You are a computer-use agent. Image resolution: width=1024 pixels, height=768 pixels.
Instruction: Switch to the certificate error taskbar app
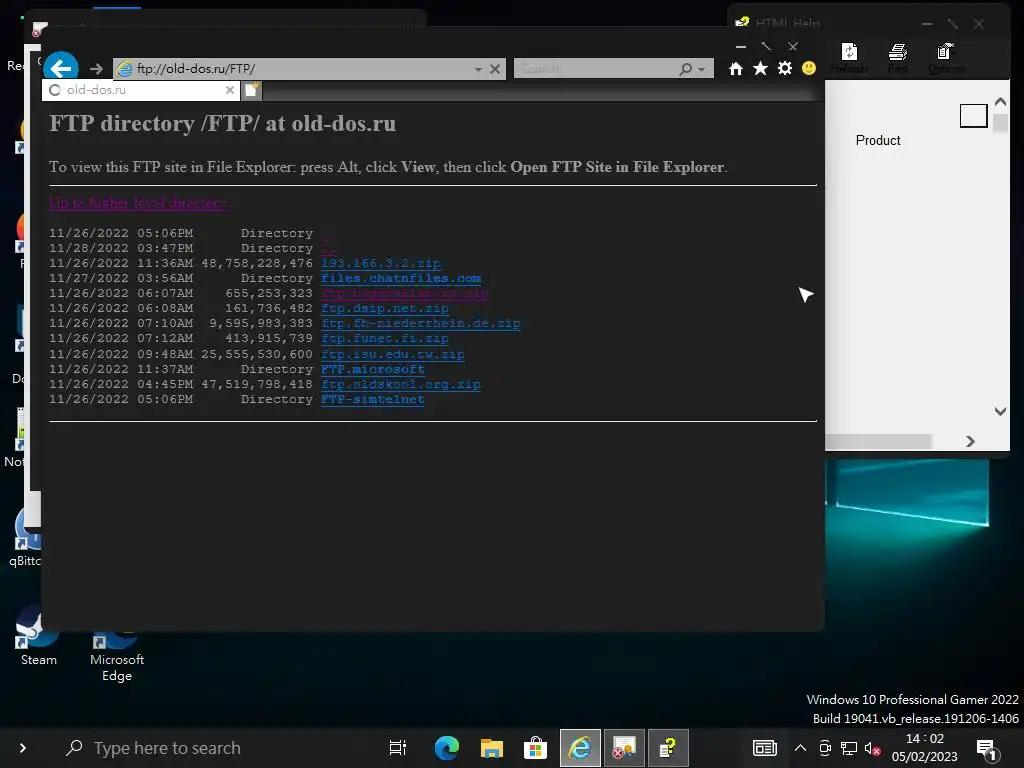tap(624, 748)
